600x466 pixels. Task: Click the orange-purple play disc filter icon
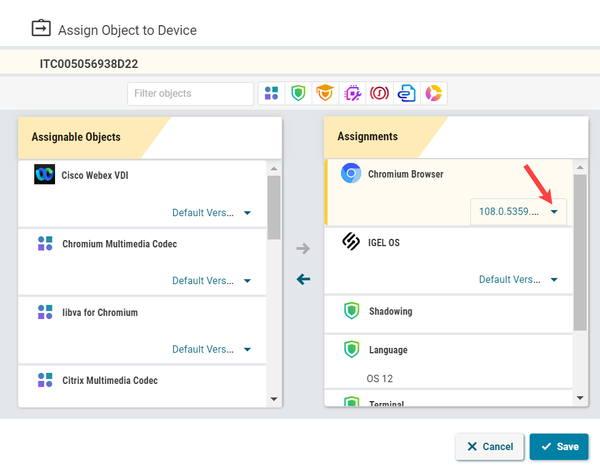[x=433, y=94]
